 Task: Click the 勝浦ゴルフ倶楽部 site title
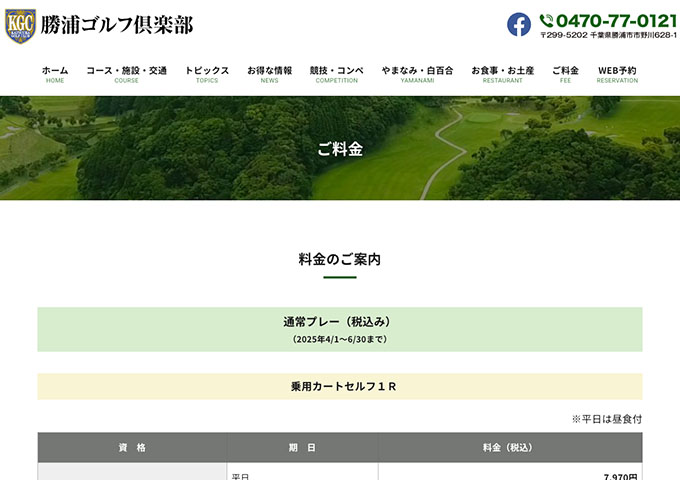pyautogui.click(x=117, y=25)
